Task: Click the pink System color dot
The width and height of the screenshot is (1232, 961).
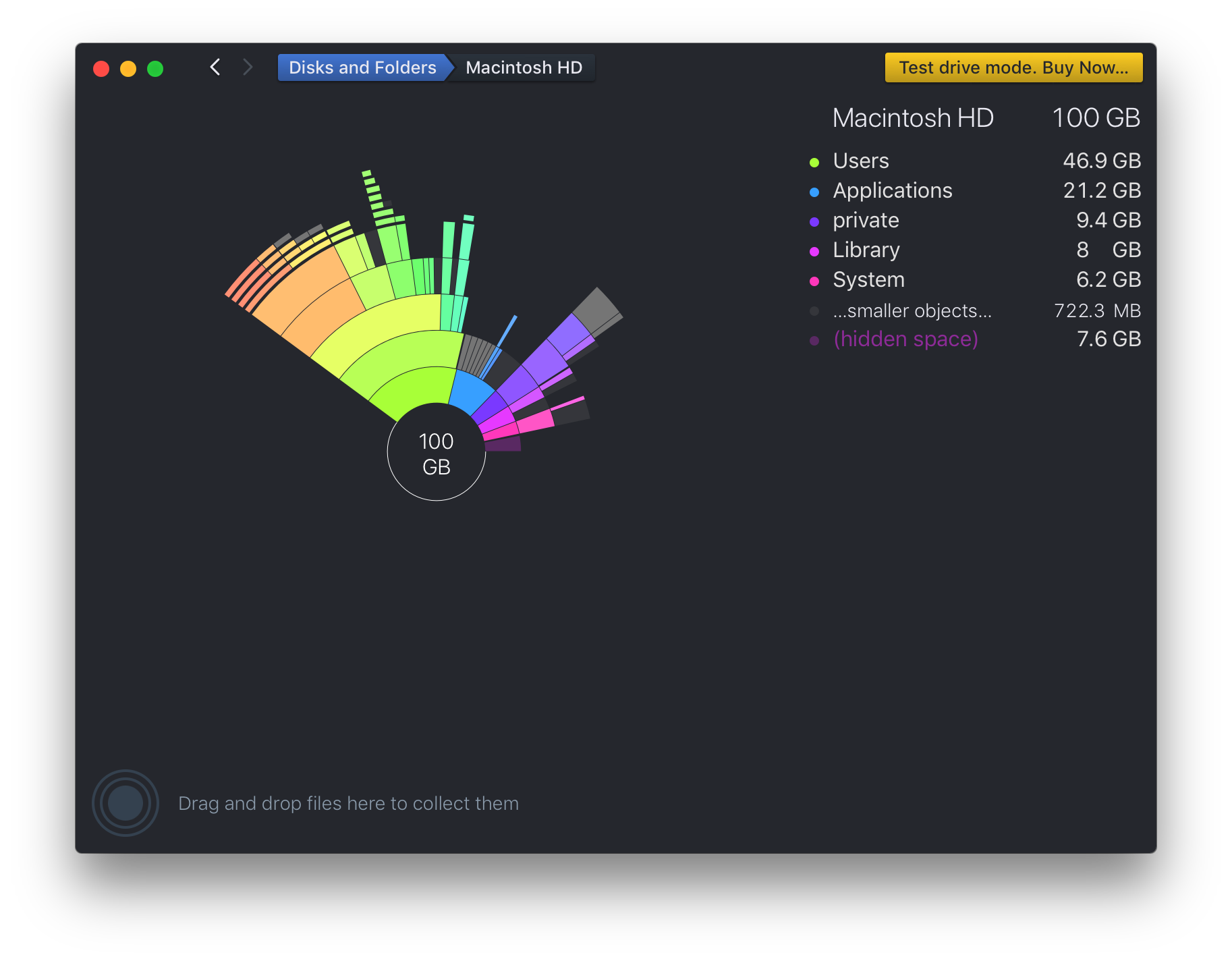Action: pos(814,281)
